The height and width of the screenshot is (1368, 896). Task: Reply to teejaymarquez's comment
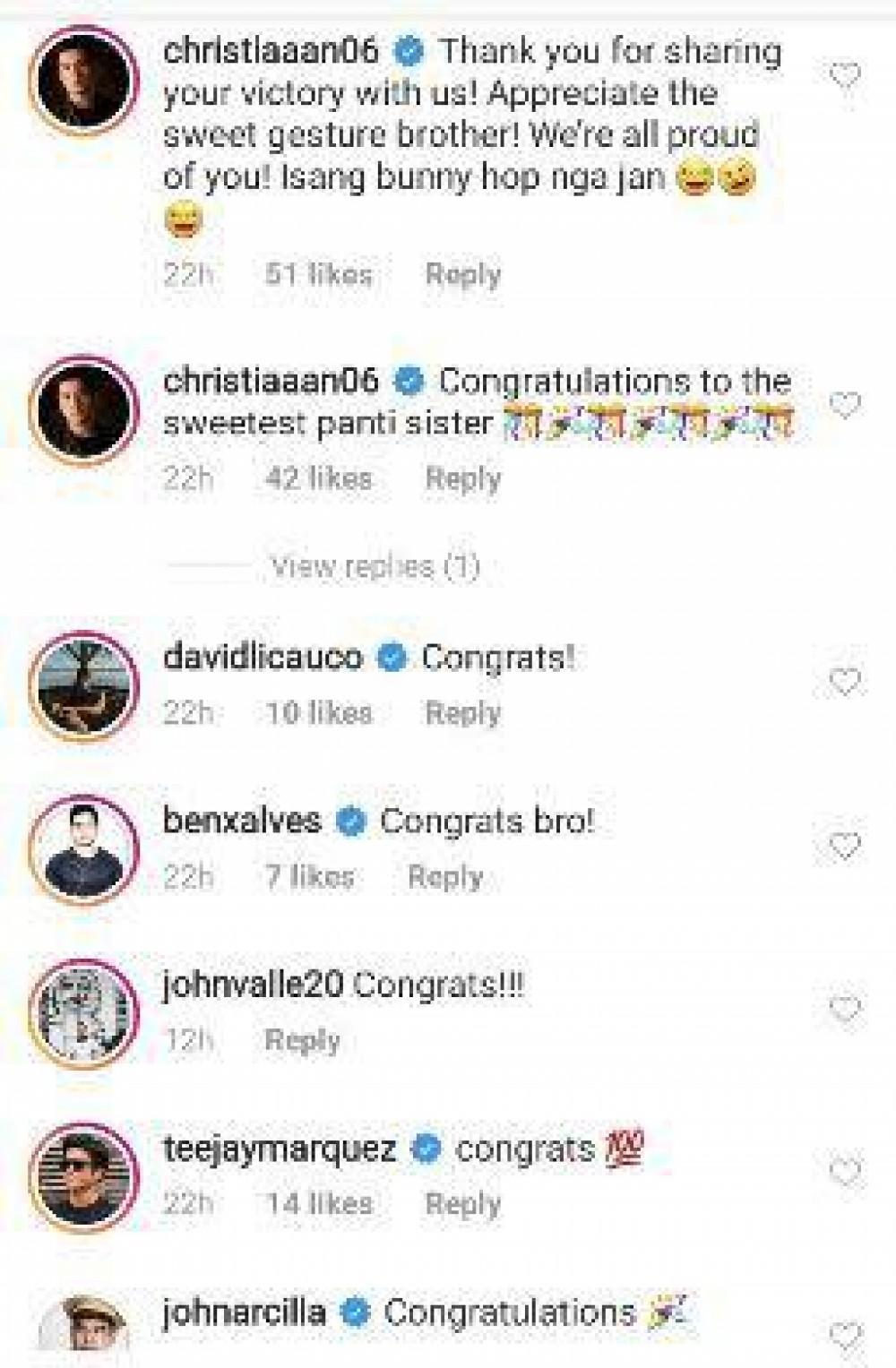pos(462,1204)
